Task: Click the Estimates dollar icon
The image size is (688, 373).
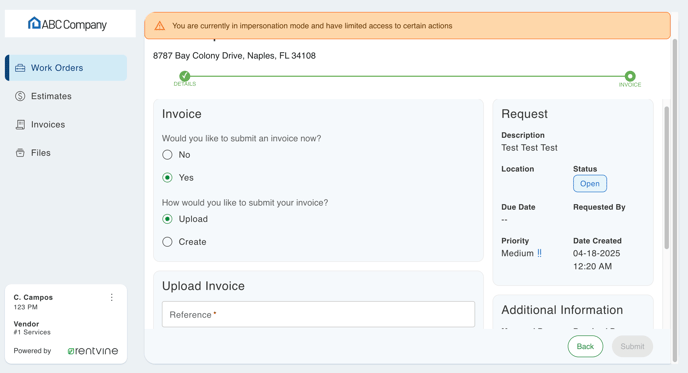Action: [20, 96]
